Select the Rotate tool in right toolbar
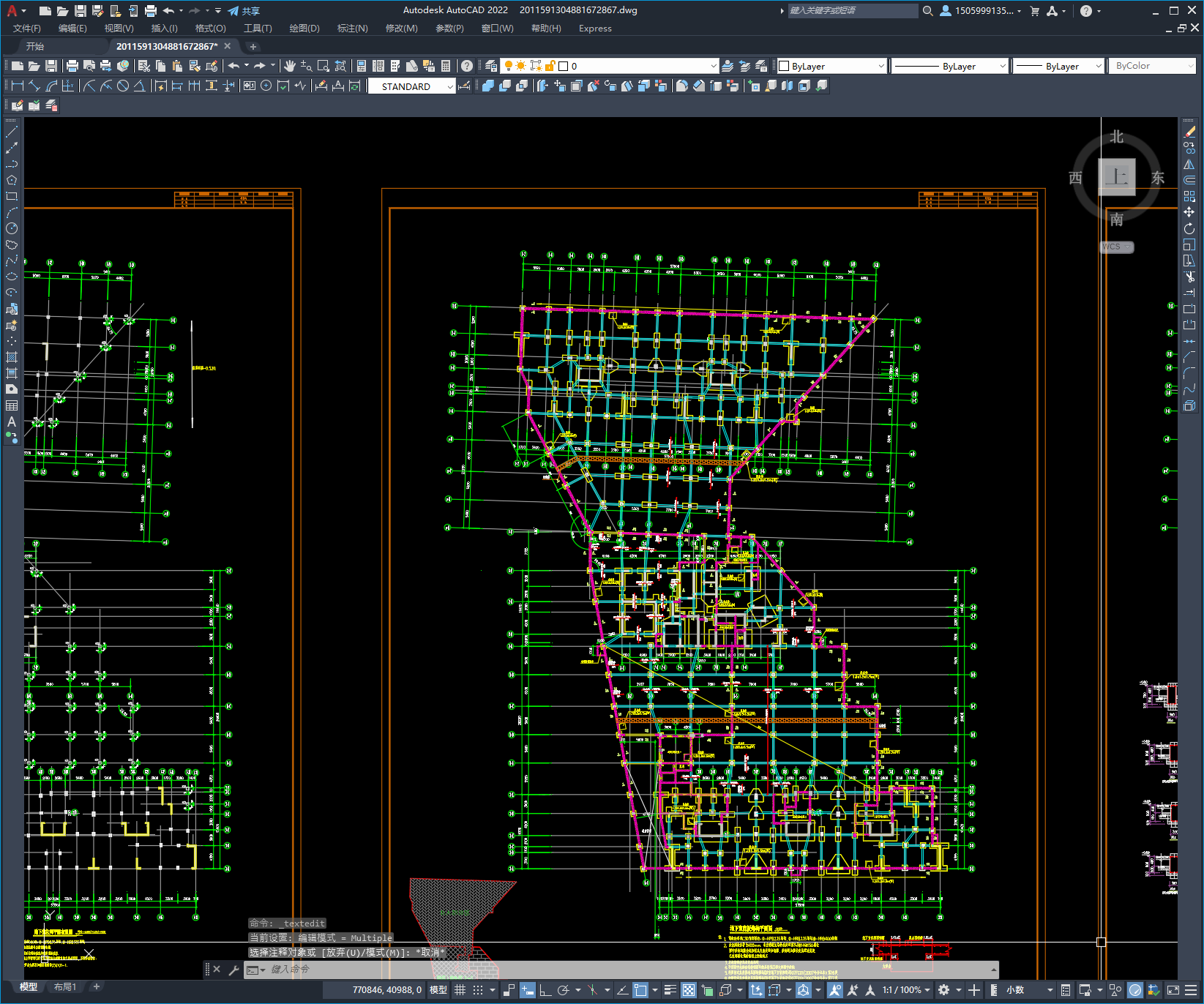Viewport: 1204px width, 1004px height. coord(1189,228)
